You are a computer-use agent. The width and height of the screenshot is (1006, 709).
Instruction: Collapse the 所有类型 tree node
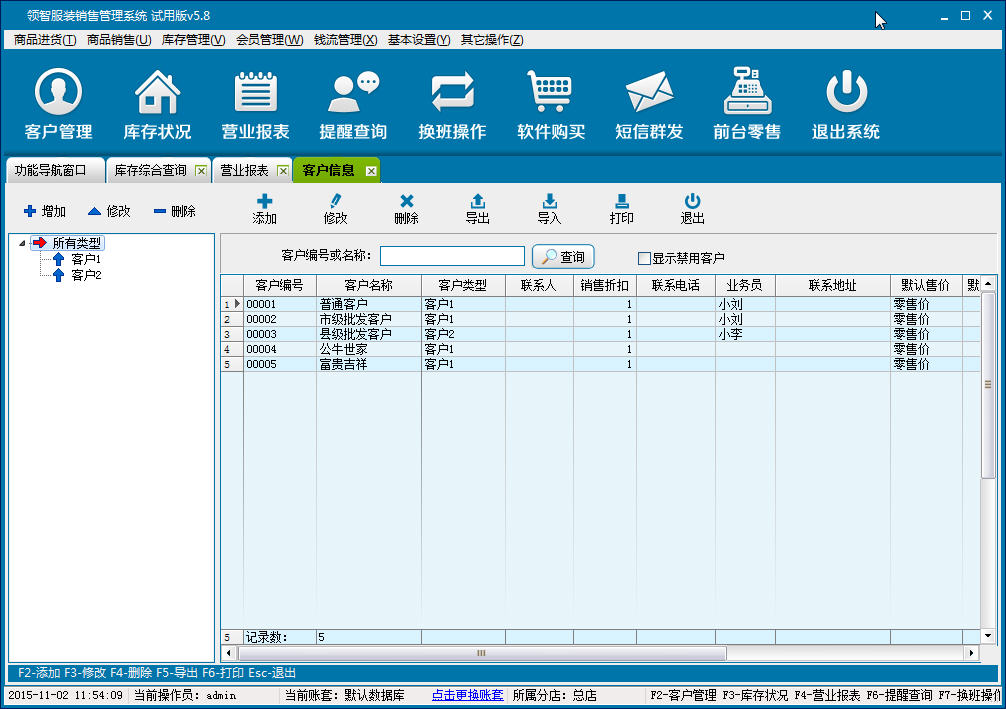pyautogui.click(x=22, y=243)
